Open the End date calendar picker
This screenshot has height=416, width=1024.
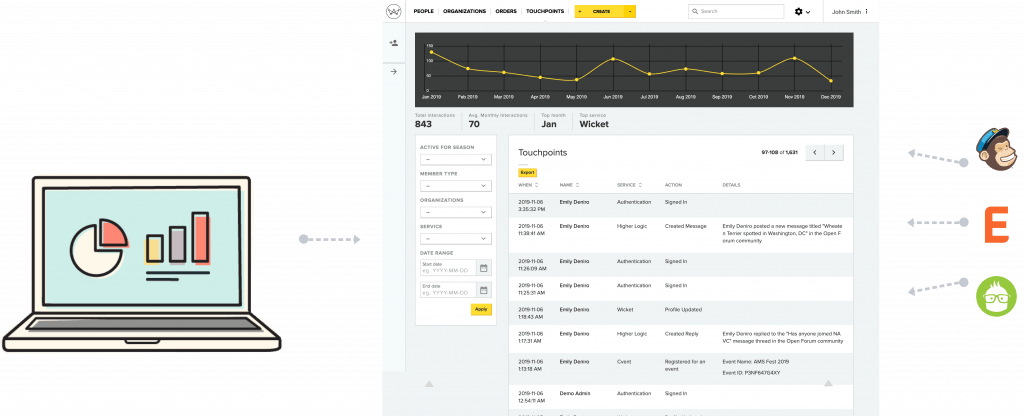(483, 291)
